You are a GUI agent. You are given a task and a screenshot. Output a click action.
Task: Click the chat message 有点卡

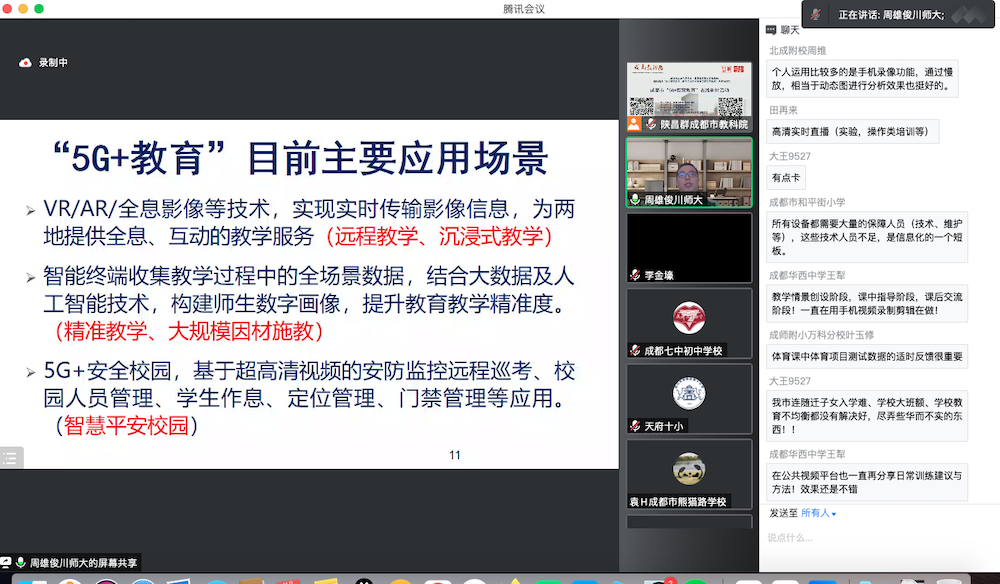(x=783, y=178)
